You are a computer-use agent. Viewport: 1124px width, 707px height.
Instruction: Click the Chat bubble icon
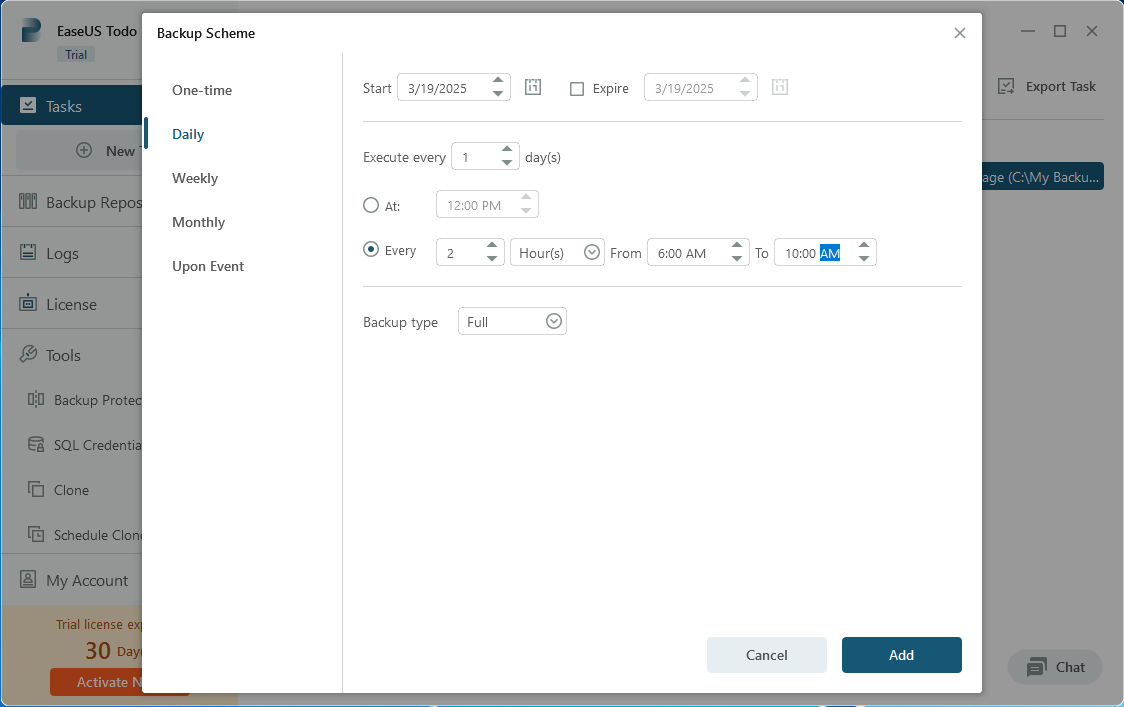[1037, 668]
